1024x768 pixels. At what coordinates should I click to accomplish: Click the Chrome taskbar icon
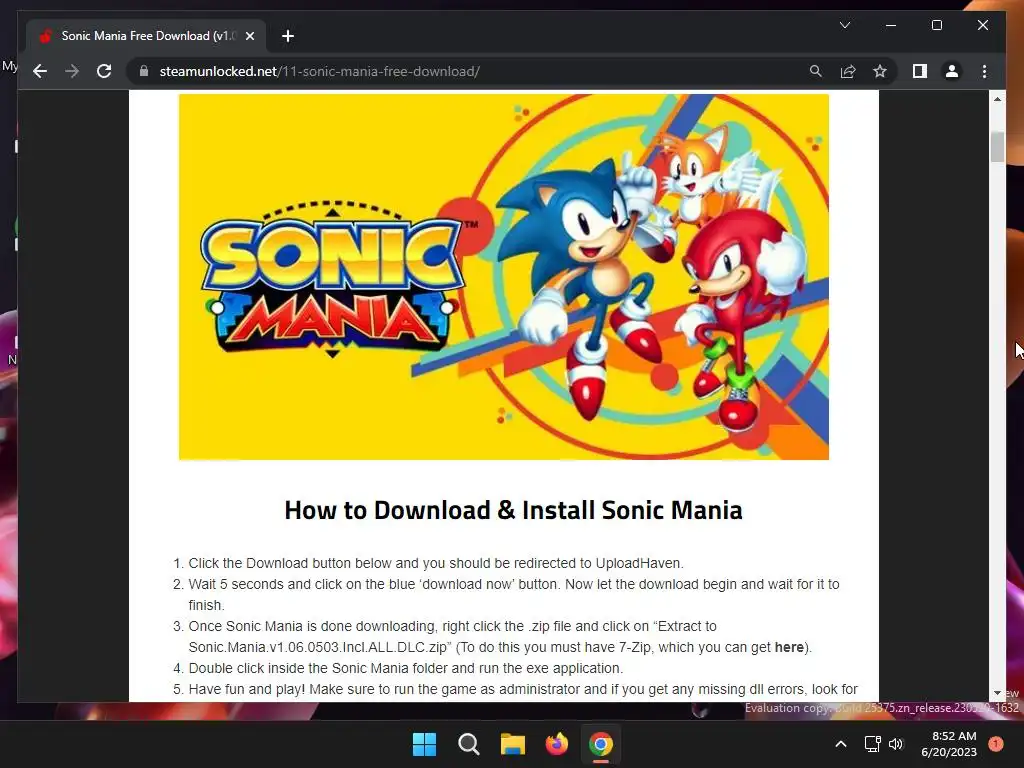pos(601,744)
